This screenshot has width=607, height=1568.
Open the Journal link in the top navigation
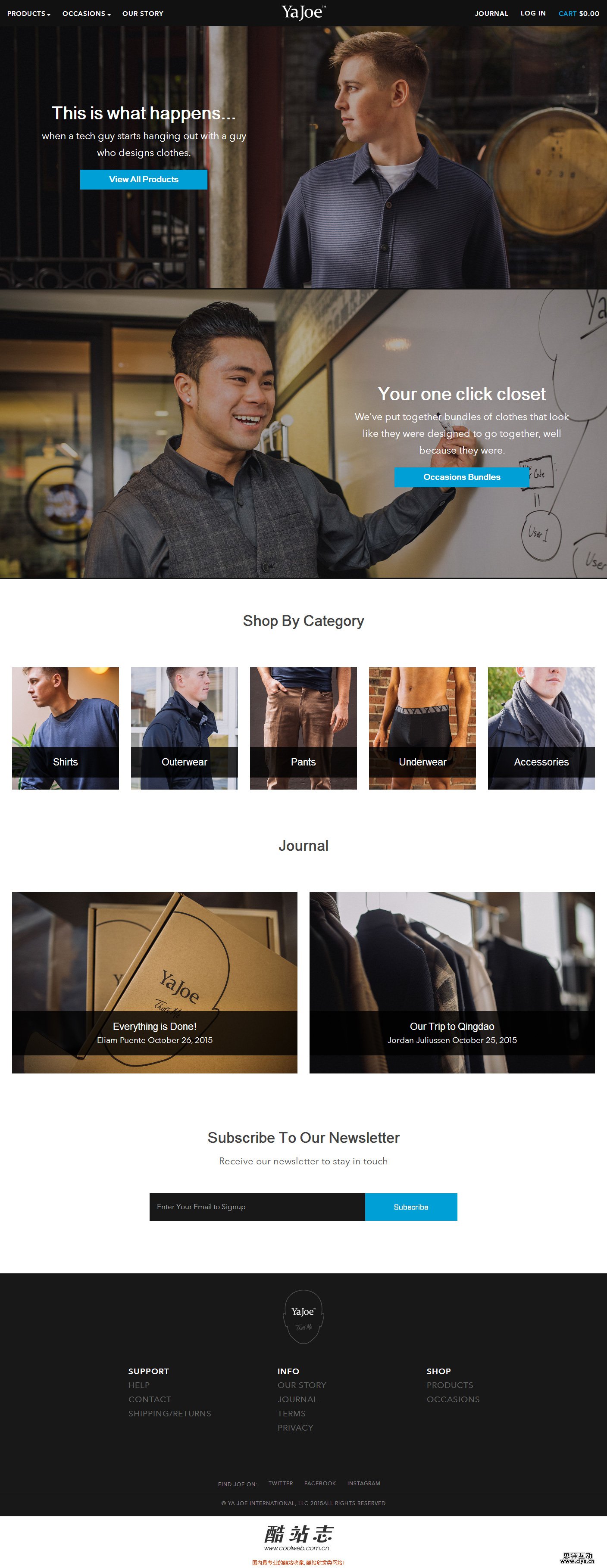click(x=491, y=13)
